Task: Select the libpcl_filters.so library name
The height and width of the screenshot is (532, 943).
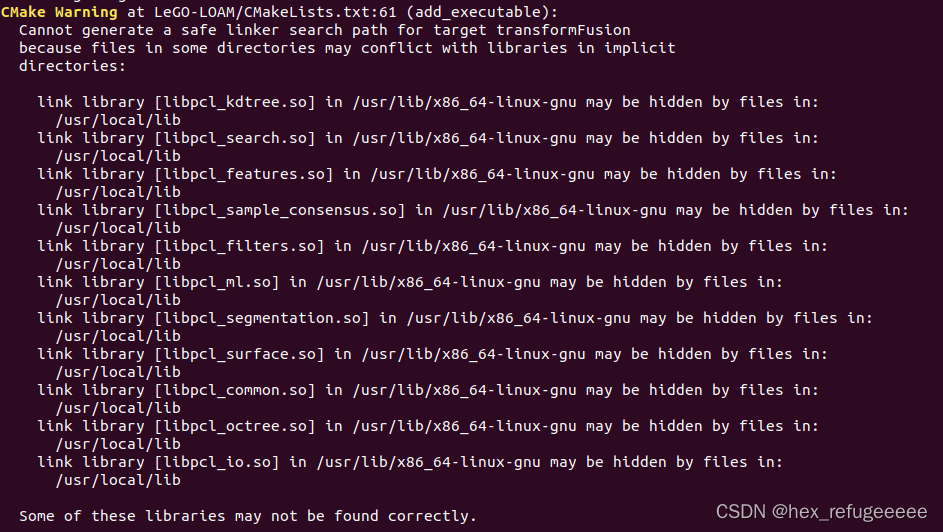Action: (239, 246)
